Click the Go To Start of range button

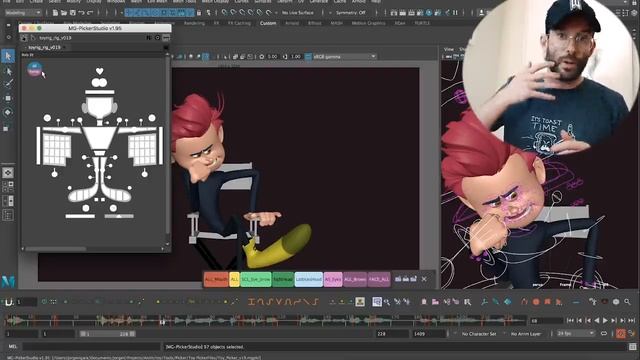coord(571,321)
